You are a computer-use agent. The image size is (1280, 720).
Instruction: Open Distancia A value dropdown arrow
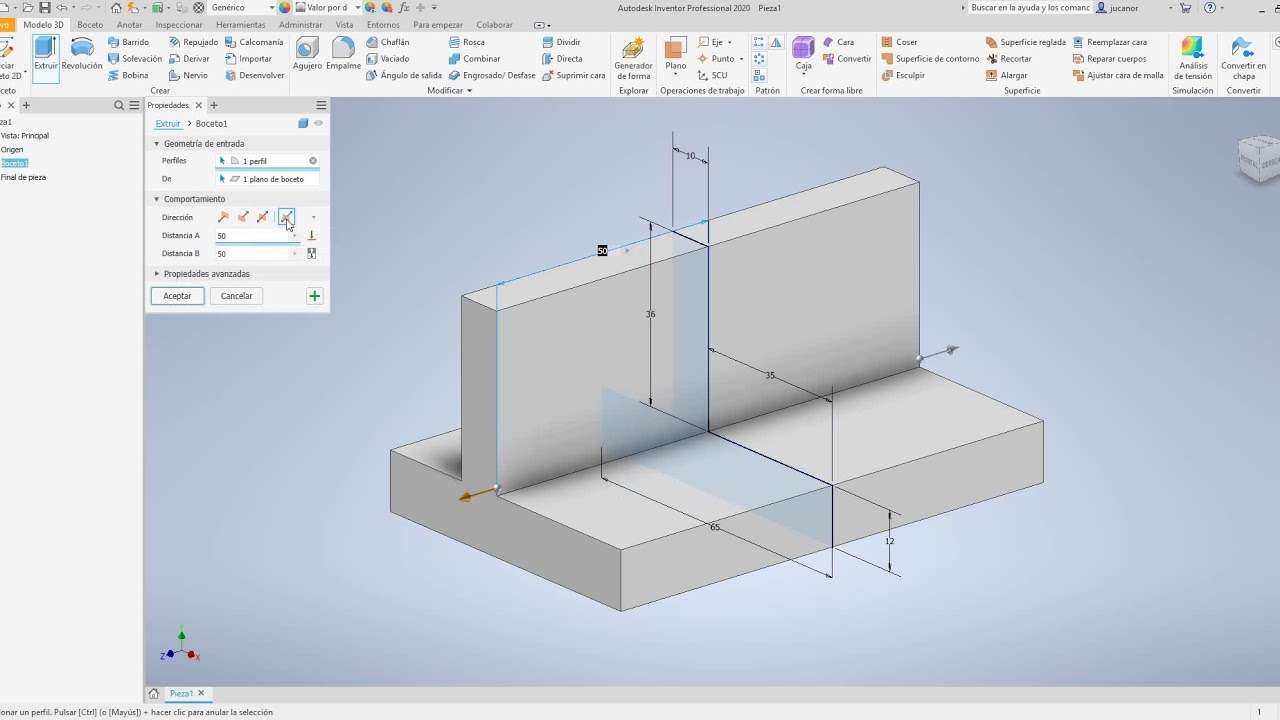tap(294, 236)
